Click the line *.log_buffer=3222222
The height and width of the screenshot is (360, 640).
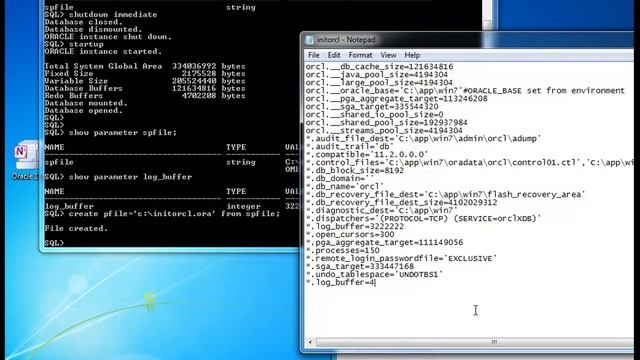coord(355,227)
